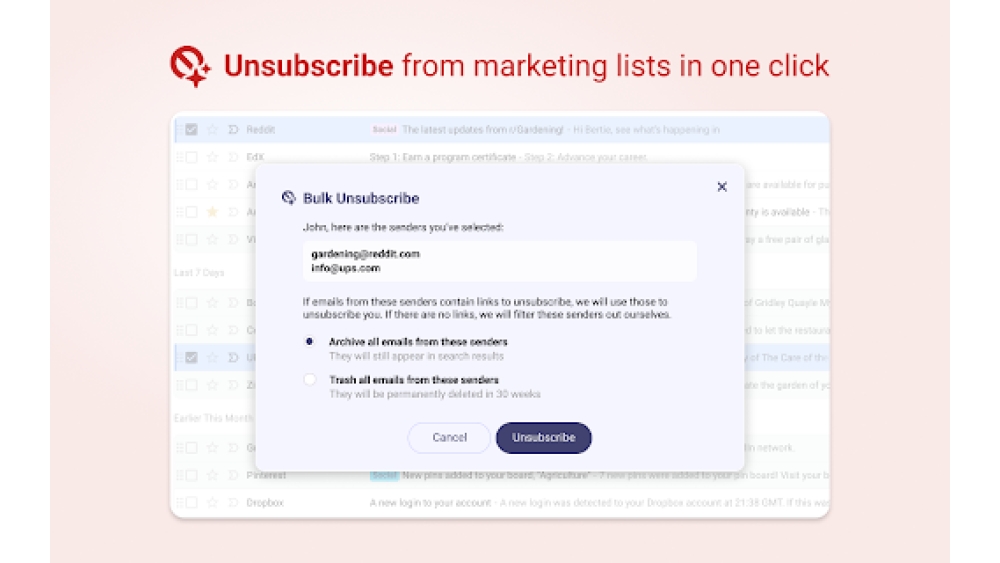Check the Dropbox email checkbox
The image size is (1000, 563).
point(191,503)
